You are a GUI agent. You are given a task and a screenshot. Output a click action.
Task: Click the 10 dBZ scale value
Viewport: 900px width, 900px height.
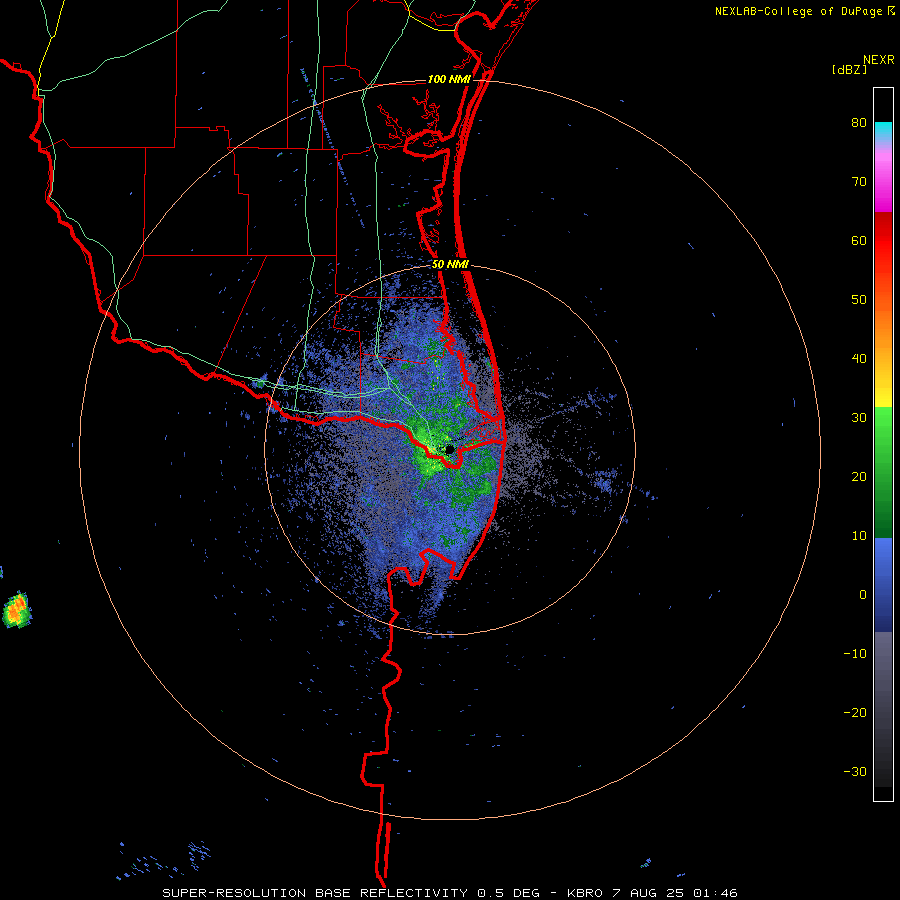pos(859,536)
